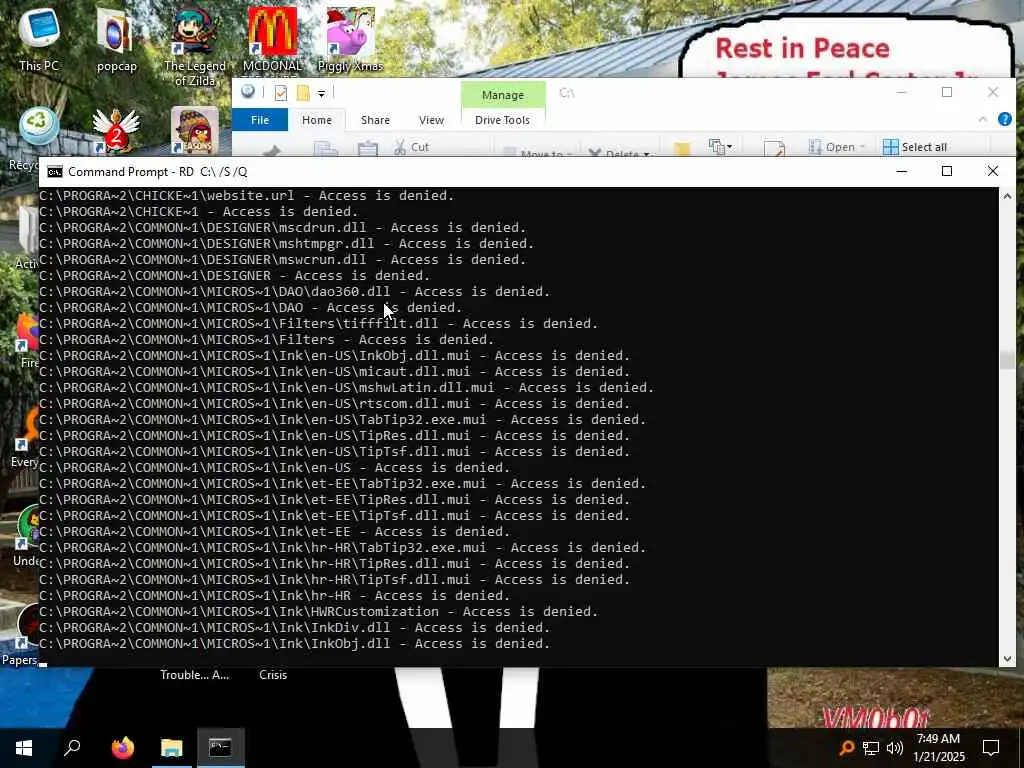Launch the winged chicken '2' game shortcut
The width and height of the screenshot is (1024, 768).
tap(116, 131)
